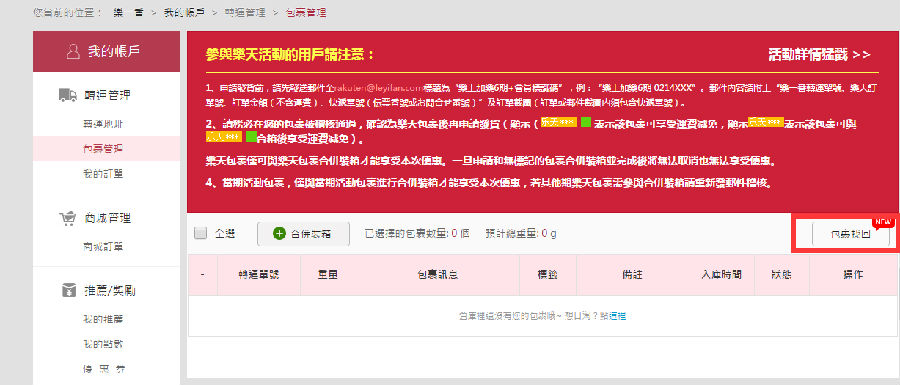Click the site home breadcrumb link
Screen dimensions: 900x385
[x=128, y=12]
